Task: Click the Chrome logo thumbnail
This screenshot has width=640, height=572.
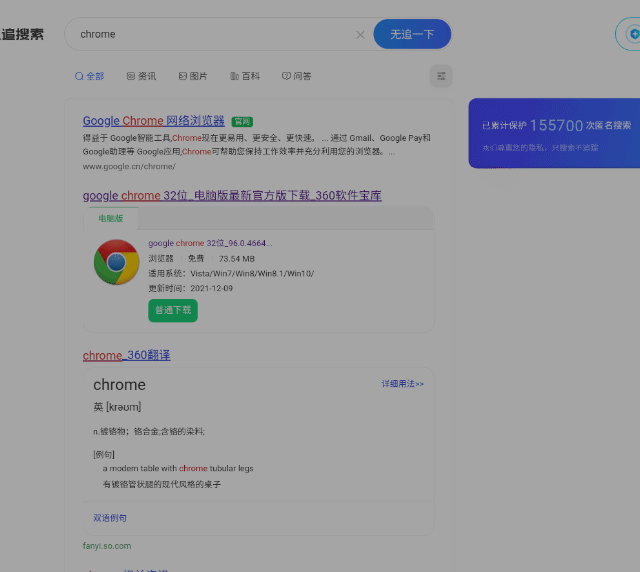Action: pos(116,262)
